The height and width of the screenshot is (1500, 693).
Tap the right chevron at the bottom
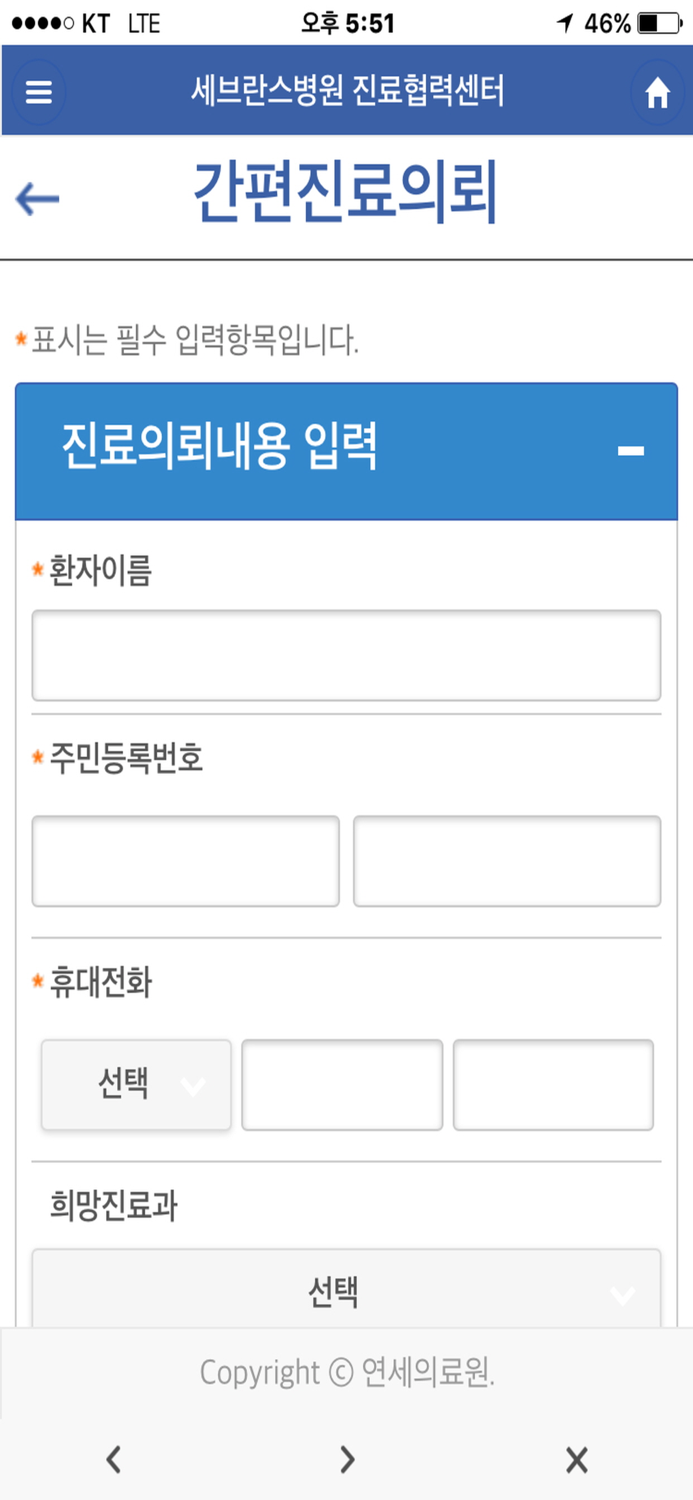click(346, 1460)
